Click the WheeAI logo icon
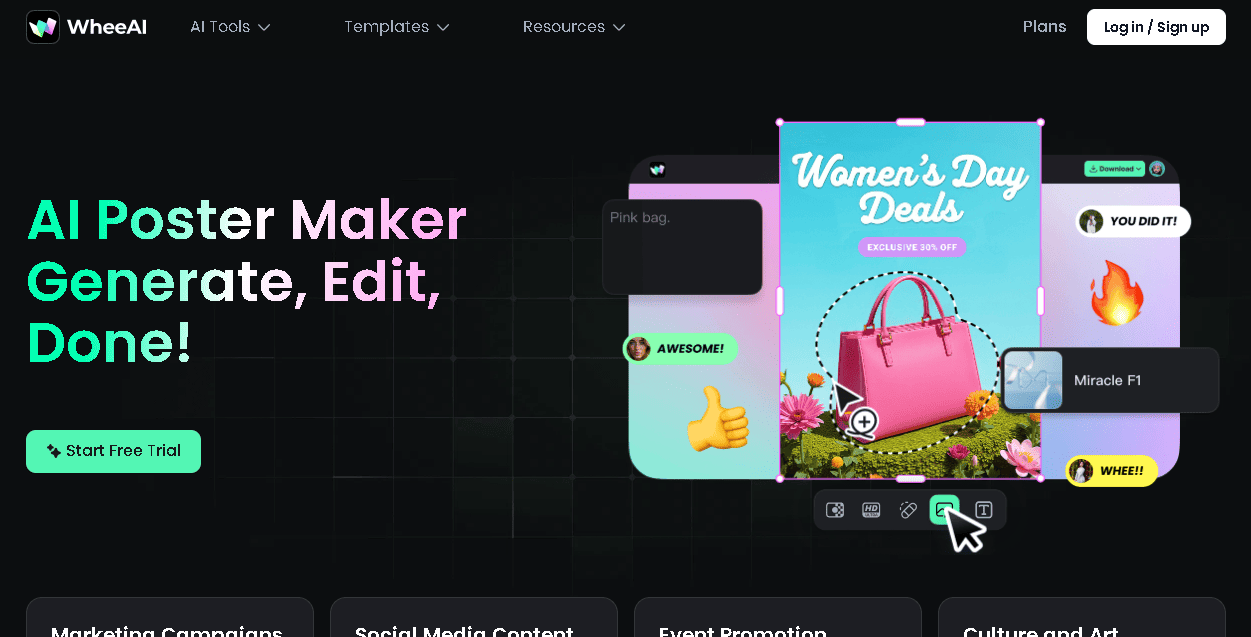 pos(43,27)
